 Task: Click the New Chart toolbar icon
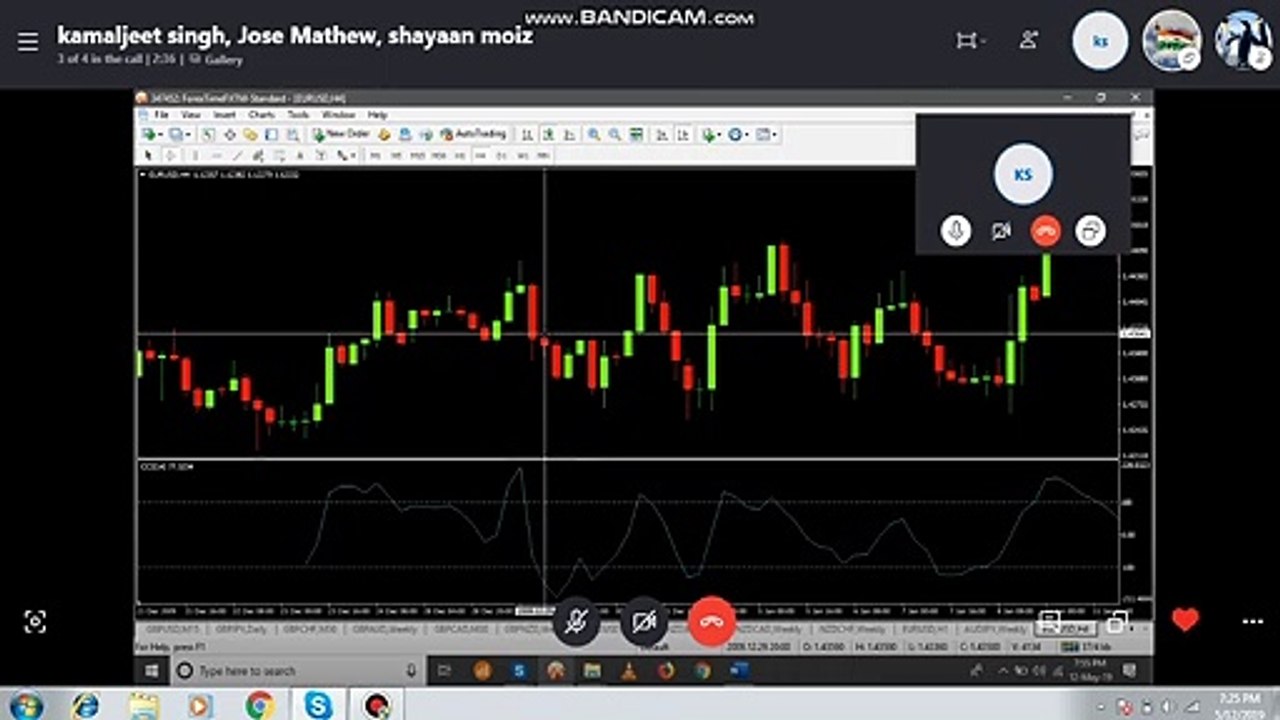coord(148,134)
